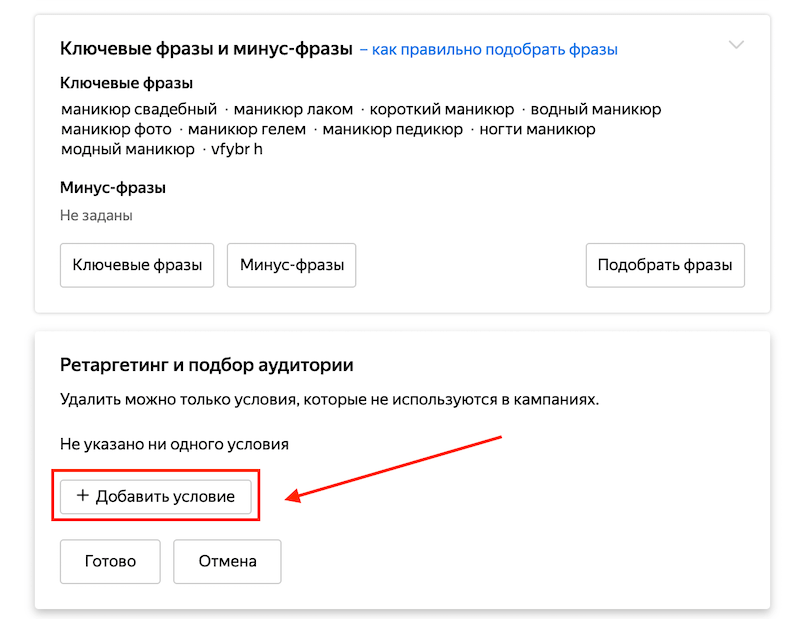This screenshot has width=800, height=619.
Task: Click the Ключевые фразы button
Action: pos(137,265)
